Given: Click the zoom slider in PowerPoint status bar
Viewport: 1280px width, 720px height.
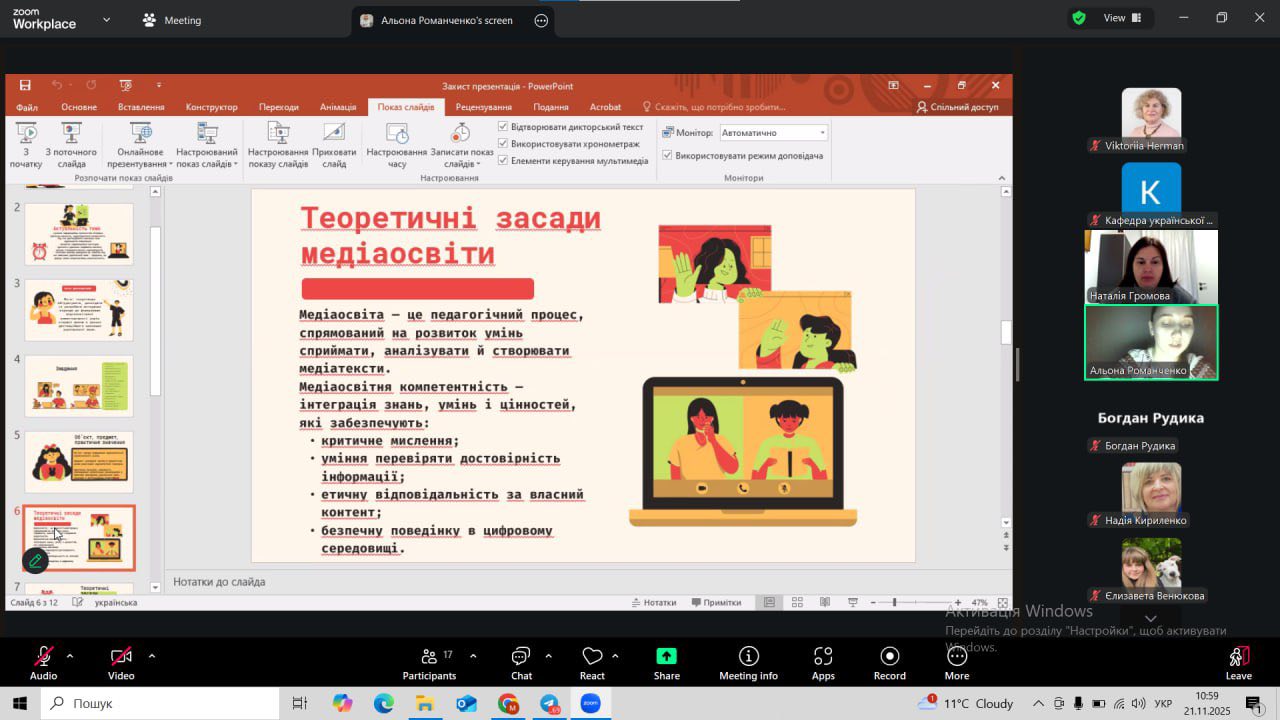Looking at the screenshot, I should (x=894, y=603).
